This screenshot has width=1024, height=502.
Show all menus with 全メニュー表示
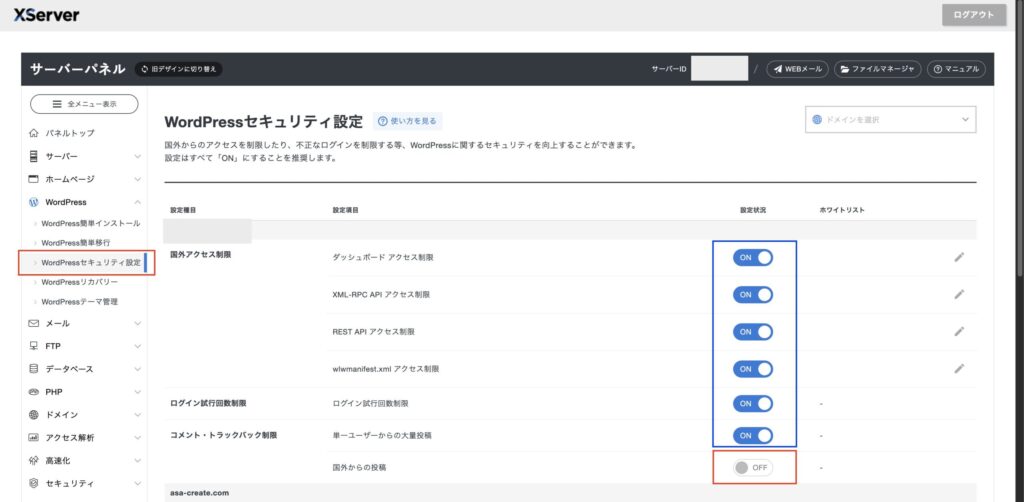pos(84,104)
